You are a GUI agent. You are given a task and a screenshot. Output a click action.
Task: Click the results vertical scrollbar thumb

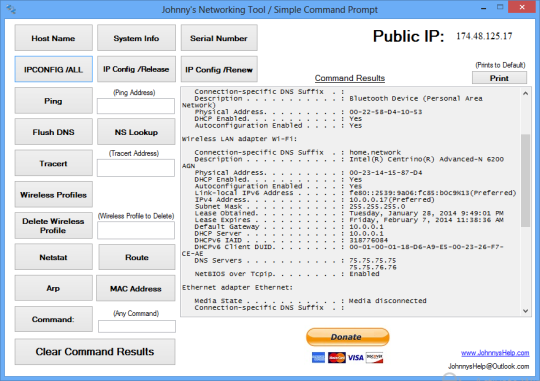[x=525, y=180]
